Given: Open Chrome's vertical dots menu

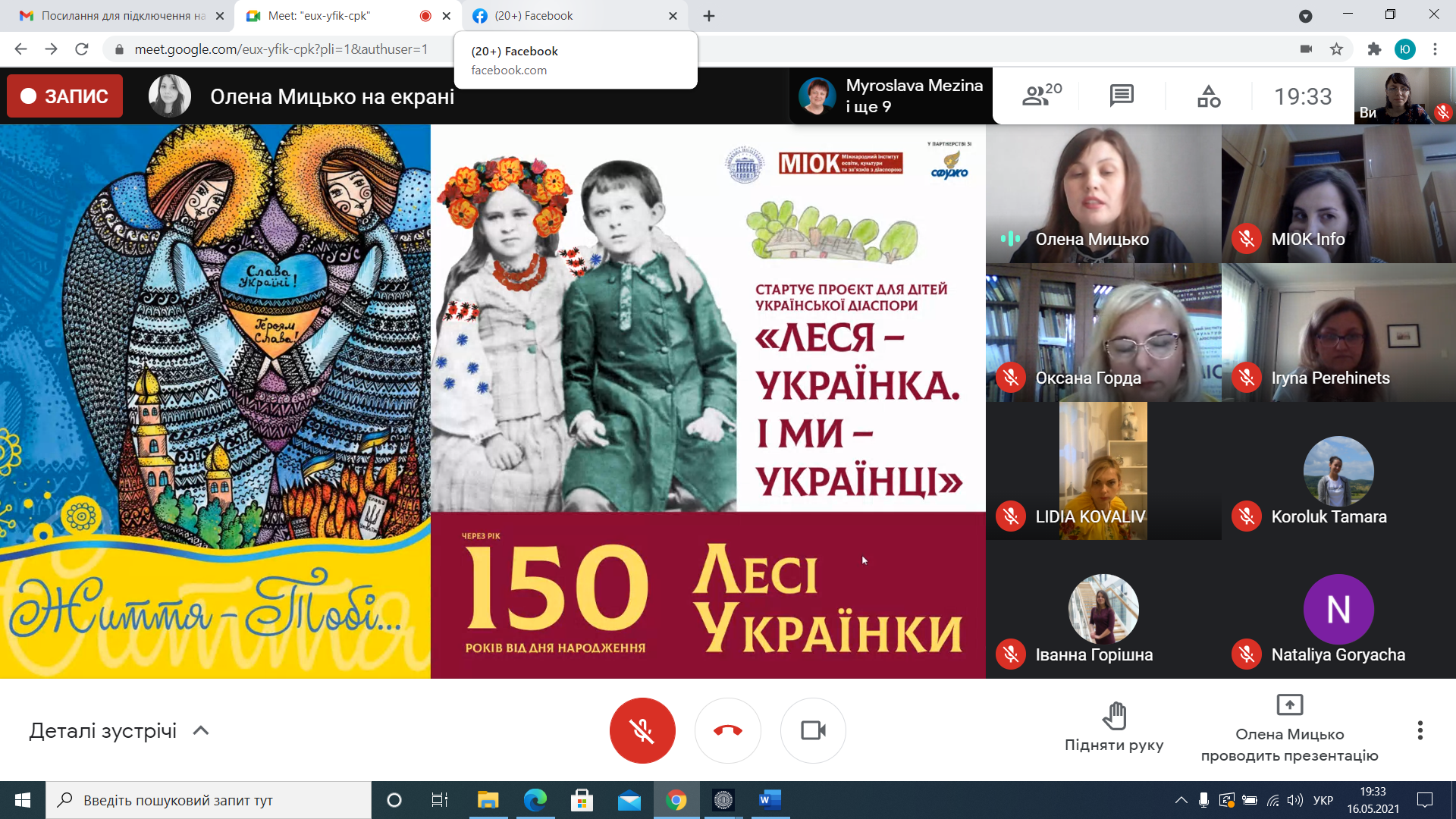Looking at the screenshot, I should 1435,49.
